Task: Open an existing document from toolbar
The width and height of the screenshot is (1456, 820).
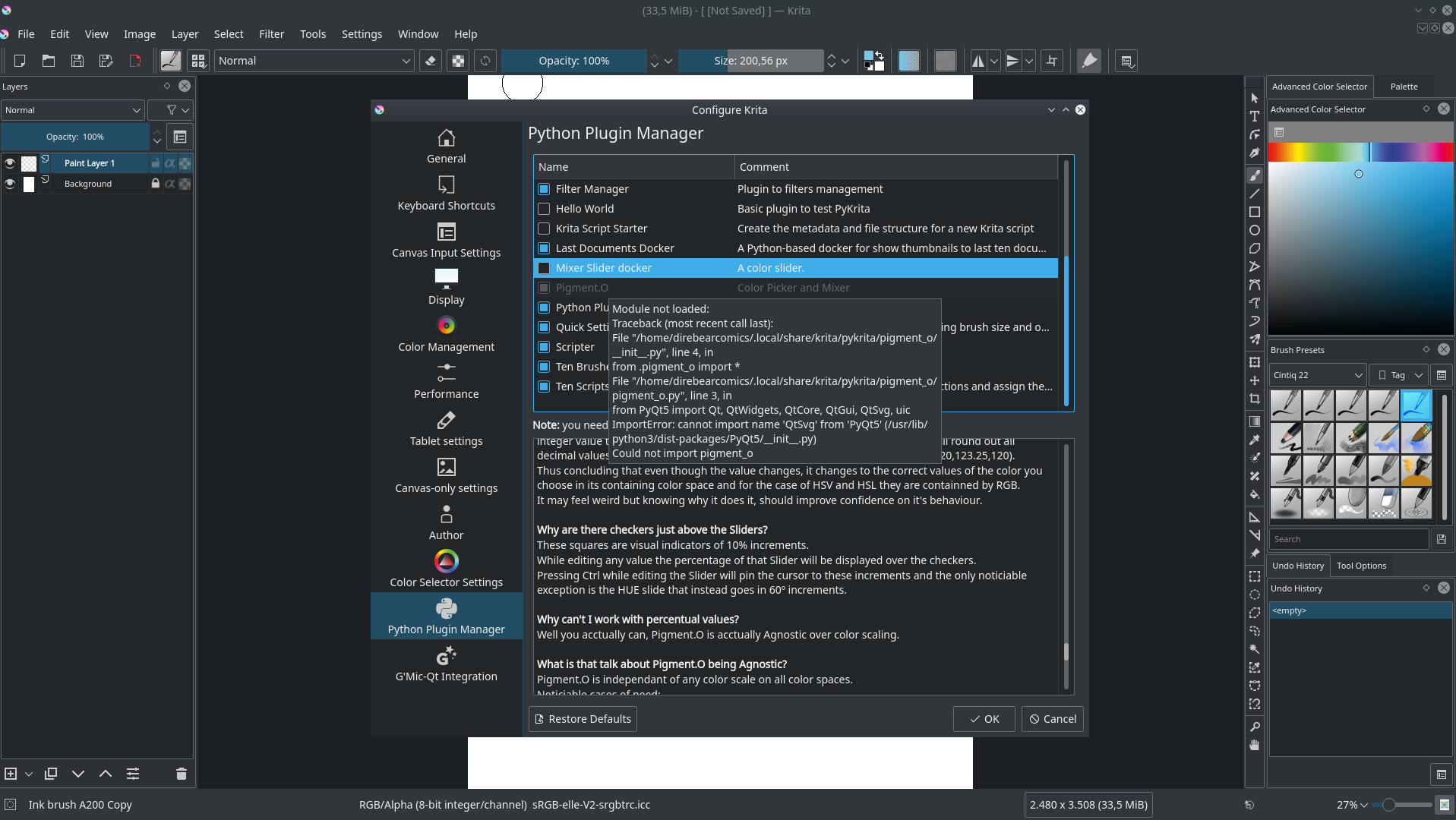Action: 49,61
